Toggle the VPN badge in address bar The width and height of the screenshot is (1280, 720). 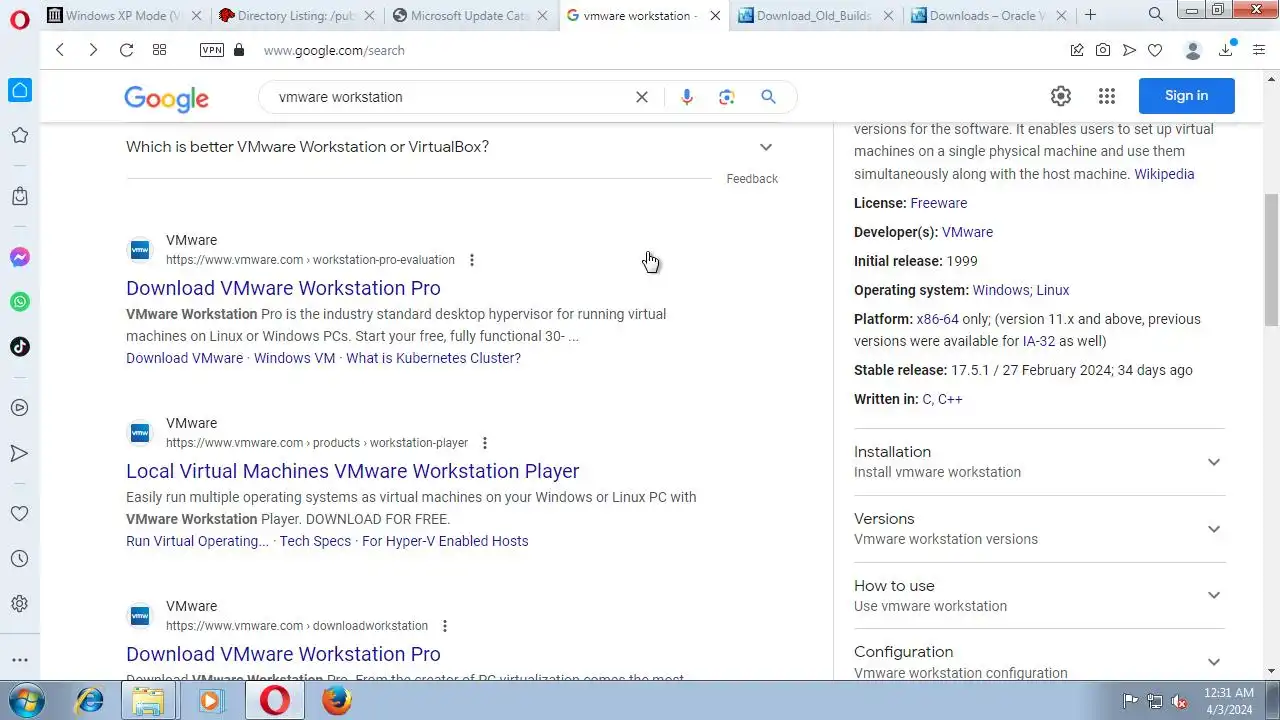(x=212, y=50)
